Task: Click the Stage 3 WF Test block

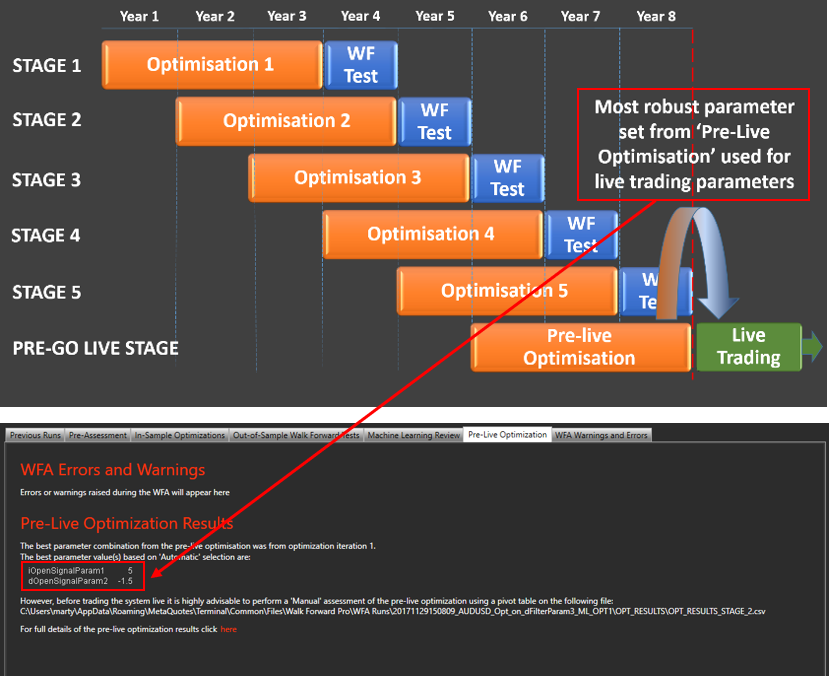Action: [x=508, y=178]
